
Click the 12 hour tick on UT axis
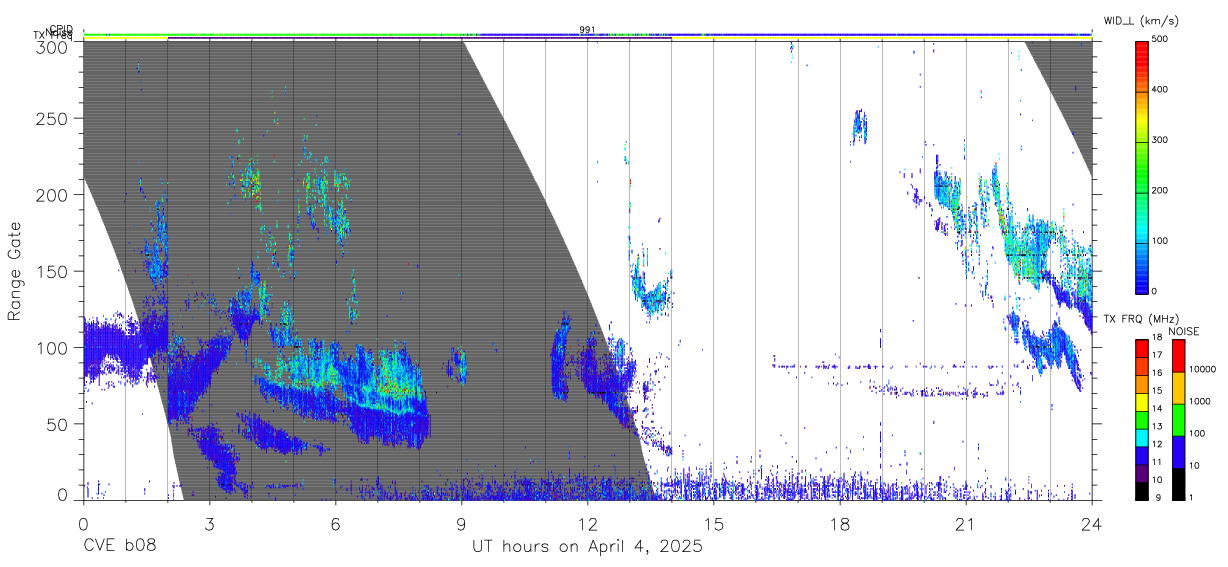588,524
